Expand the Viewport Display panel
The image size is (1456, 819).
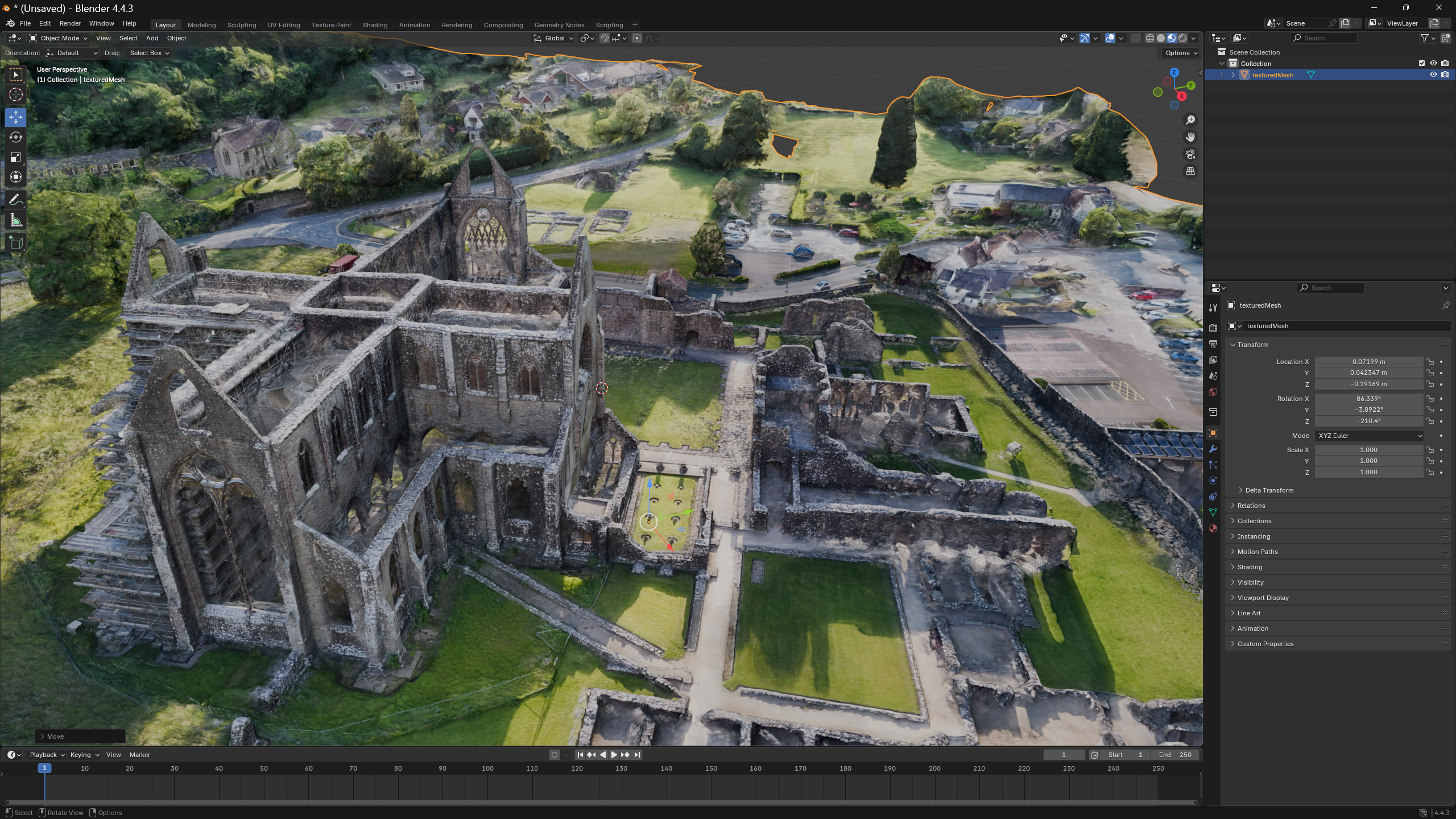(1338, 598)
